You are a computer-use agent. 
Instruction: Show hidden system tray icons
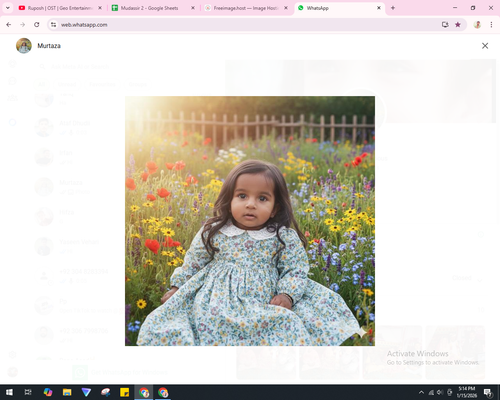click(421, 392)
